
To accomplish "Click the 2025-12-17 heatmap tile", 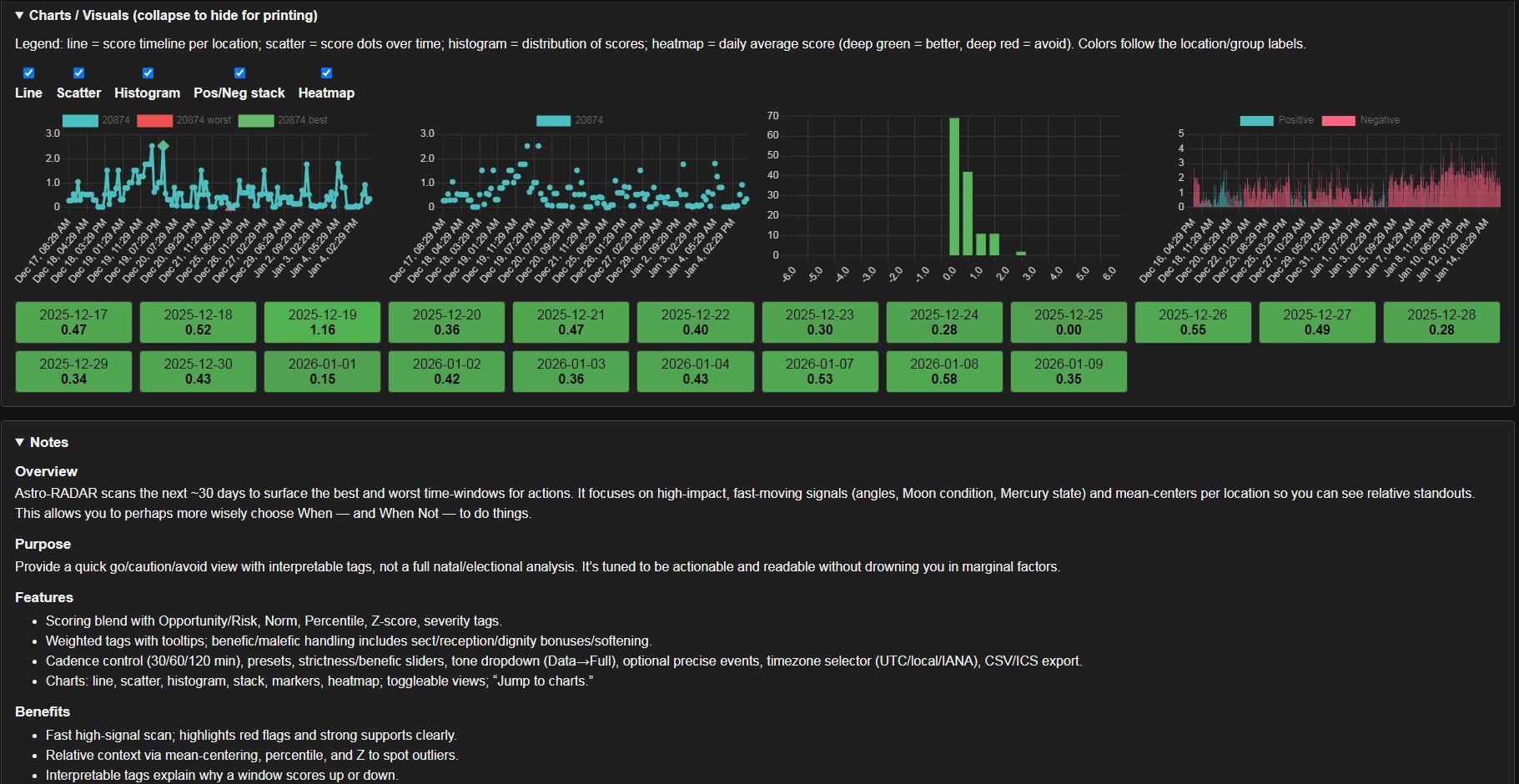I will (73, 322).
